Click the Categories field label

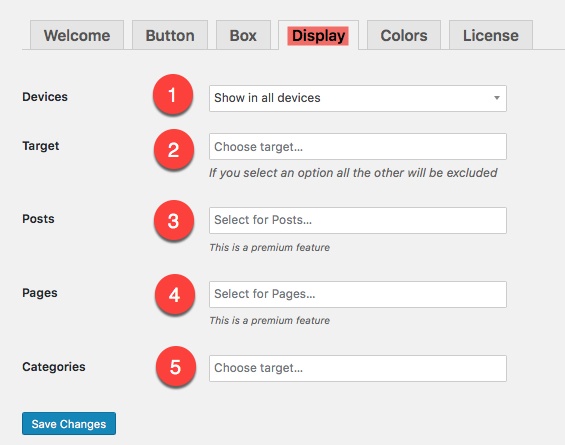coord(54,366)
